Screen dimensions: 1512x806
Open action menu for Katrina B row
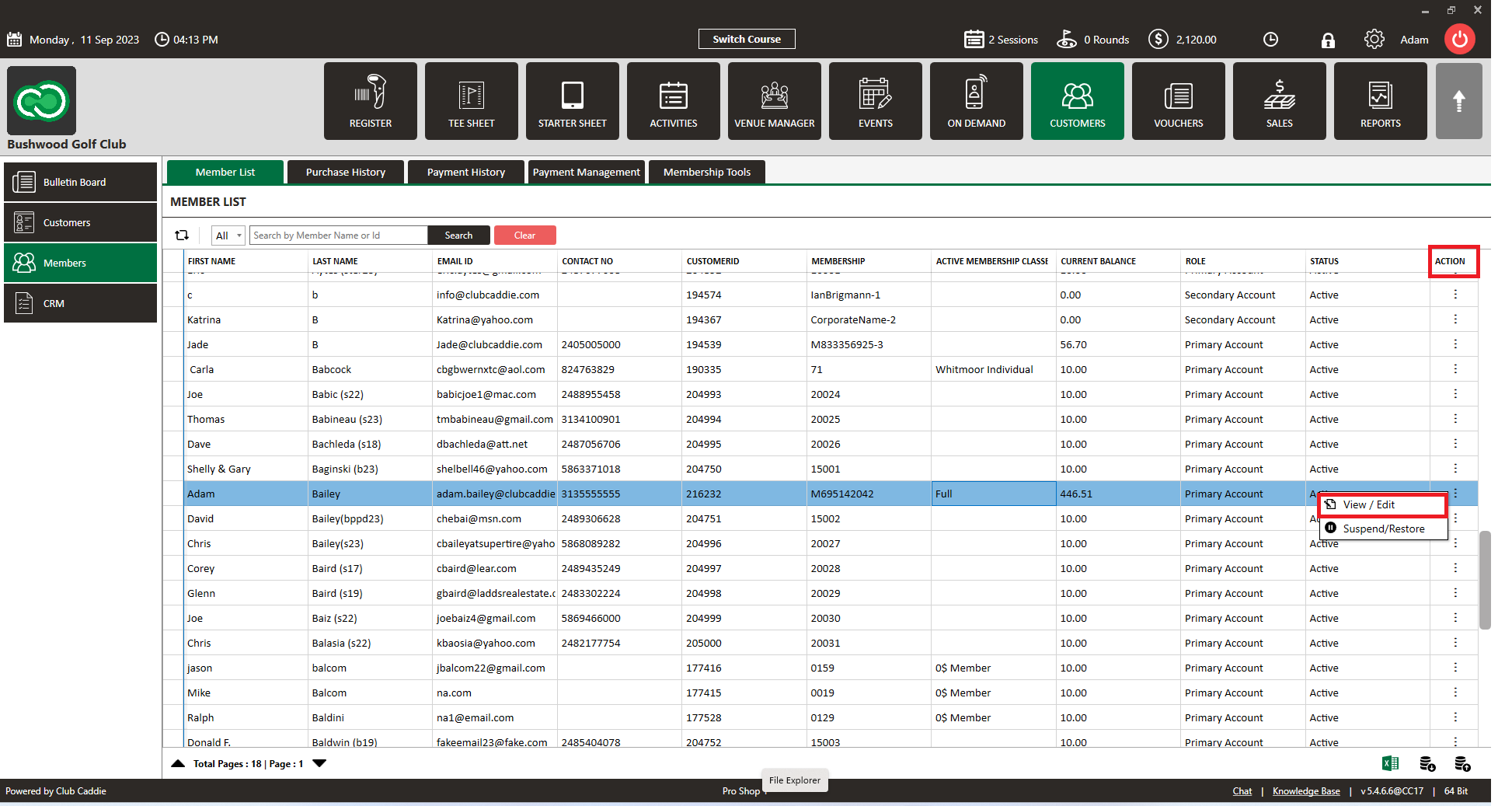[x=1455, y=319]
